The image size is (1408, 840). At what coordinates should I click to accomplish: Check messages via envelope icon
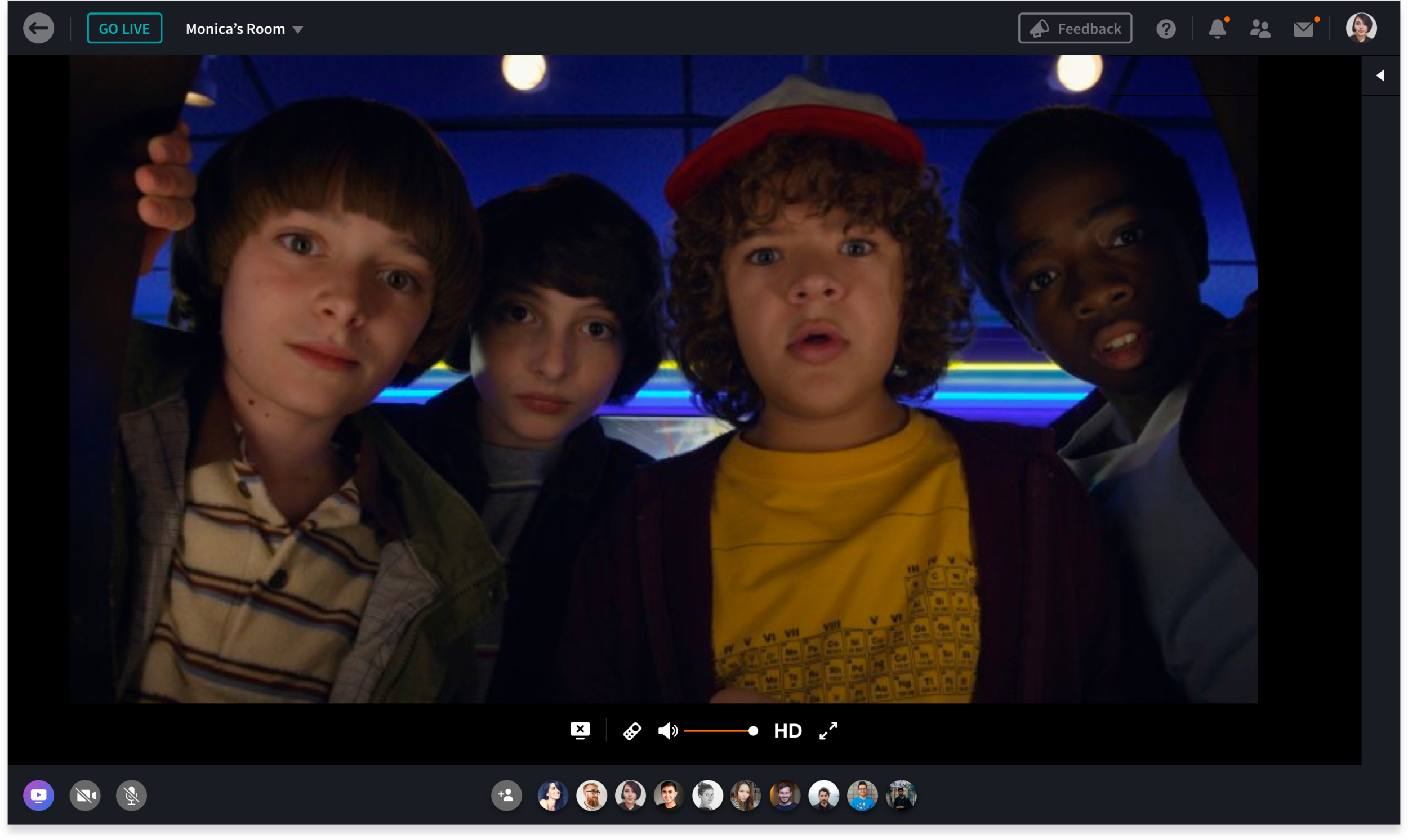(1303, 29)
